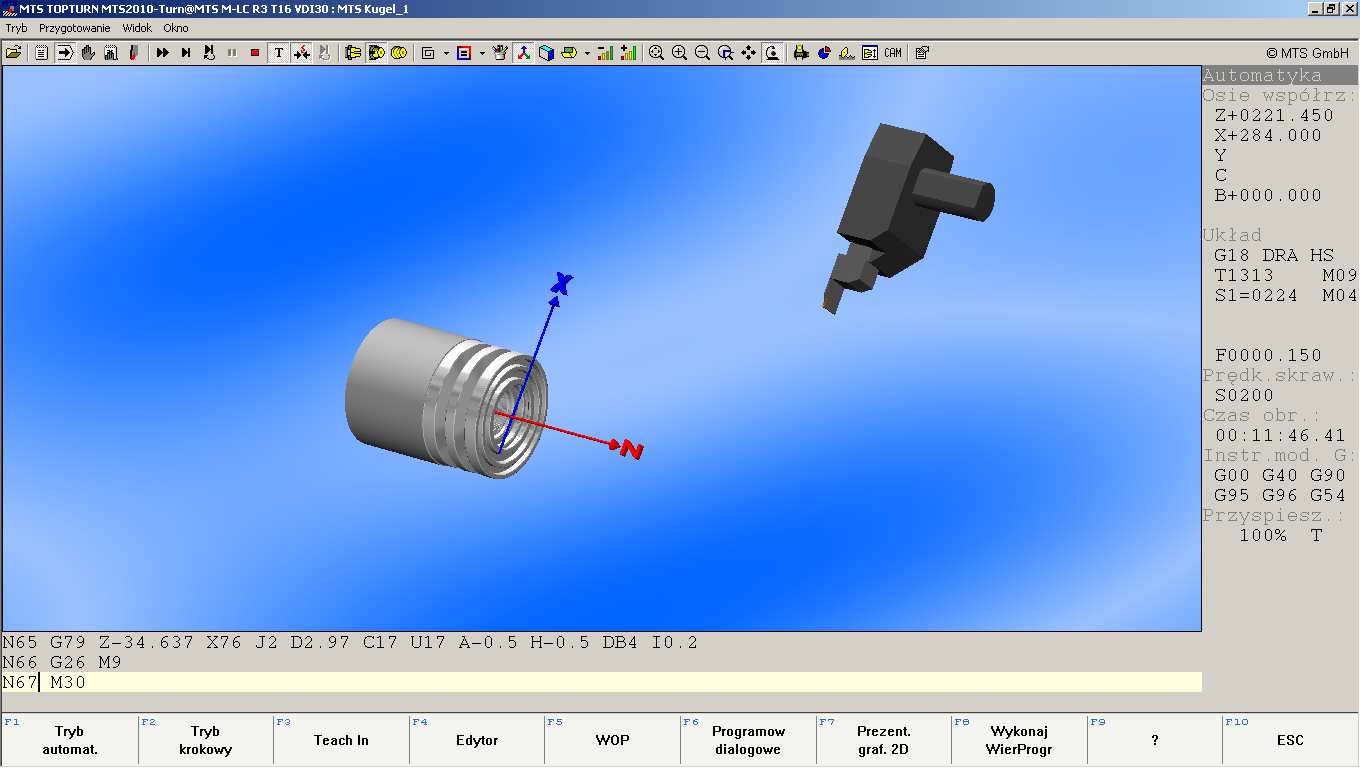Click F5 WOP softkey
Screen dimensions: 1360x768
click(612, 740)
